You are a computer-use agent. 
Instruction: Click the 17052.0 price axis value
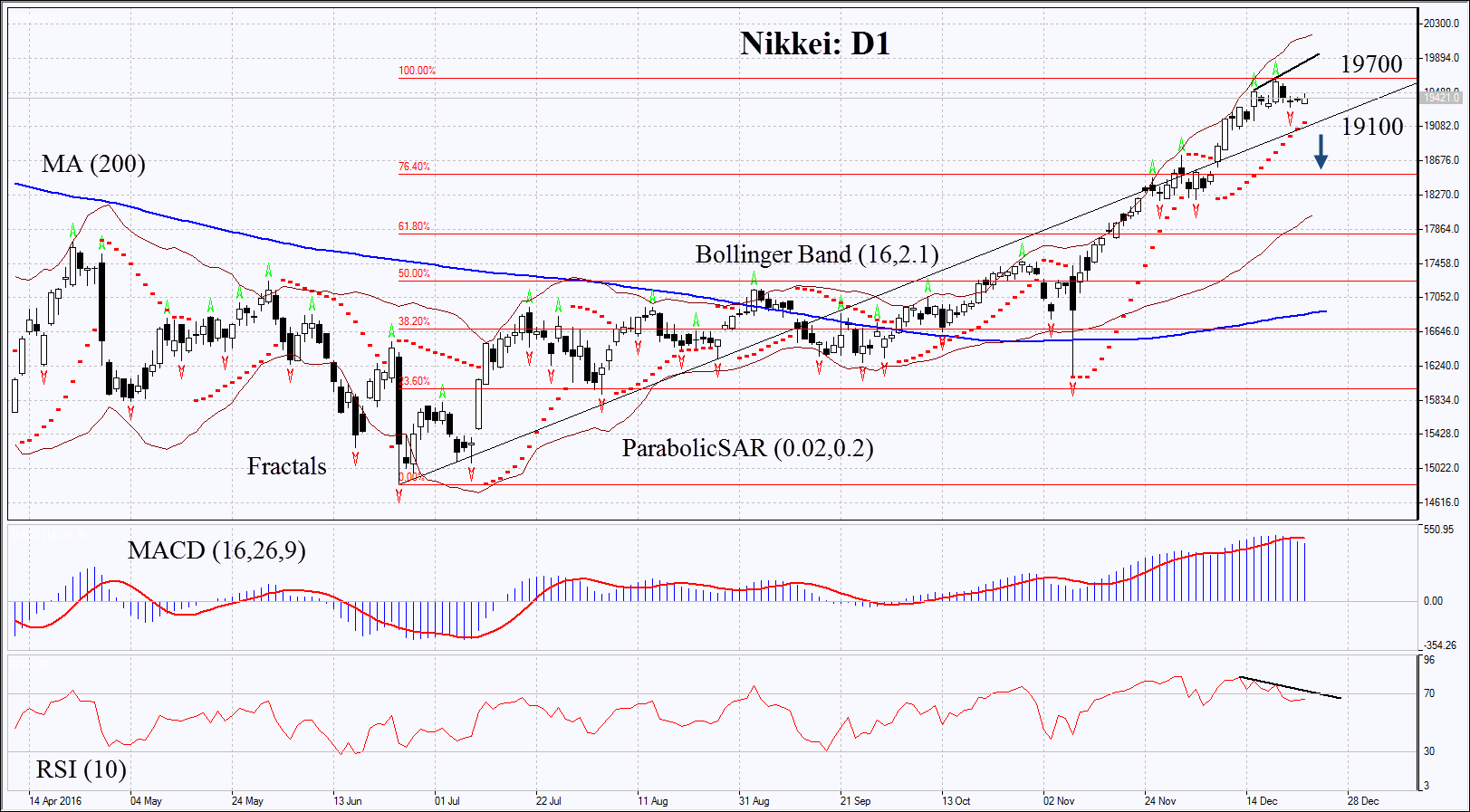1441,297
